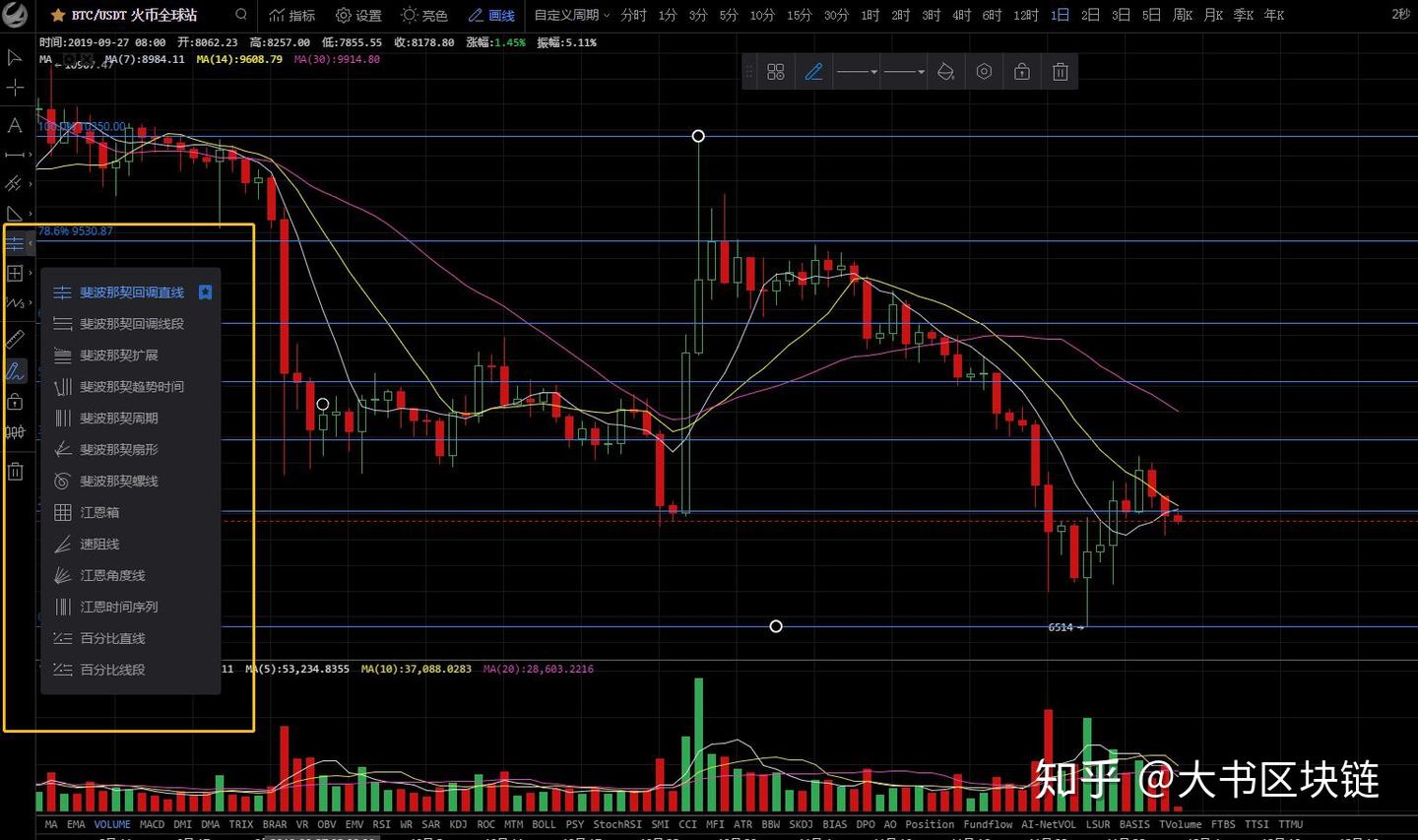Click the fill color bucket icon

click(x=946, y=72)
